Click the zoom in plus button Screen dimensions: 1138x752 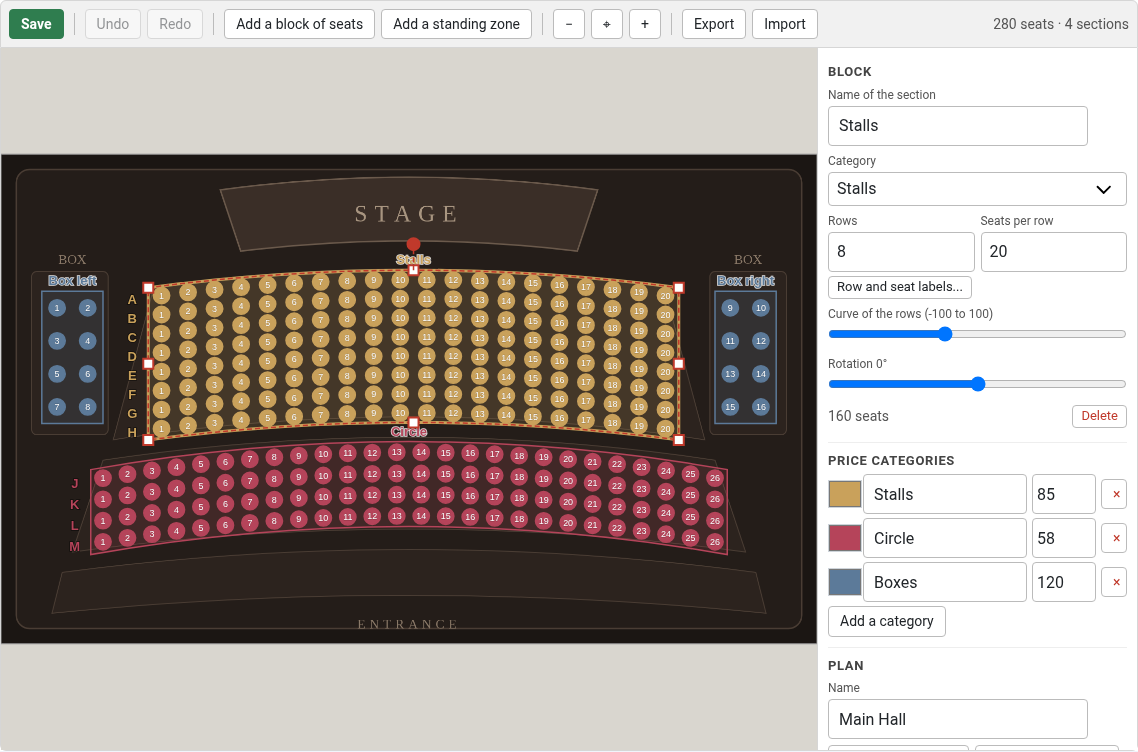coord(644,24)
